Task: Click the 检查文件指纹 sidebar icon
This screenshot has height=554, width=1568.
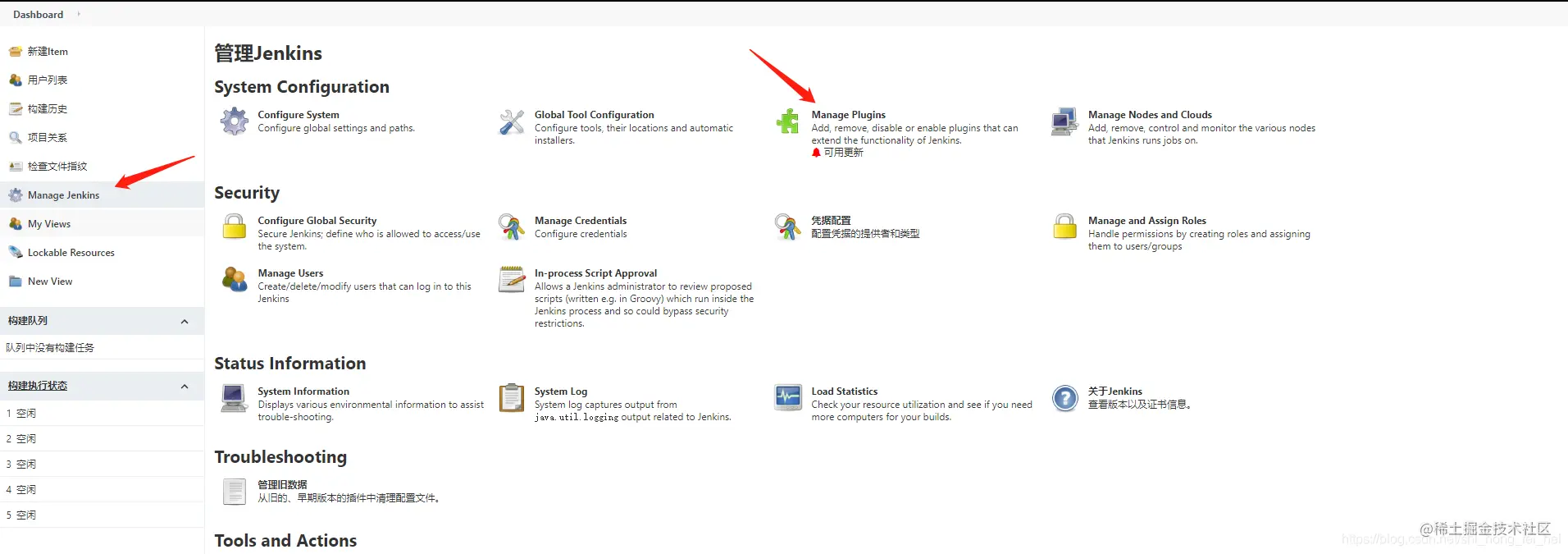Action: click(16, 166)
